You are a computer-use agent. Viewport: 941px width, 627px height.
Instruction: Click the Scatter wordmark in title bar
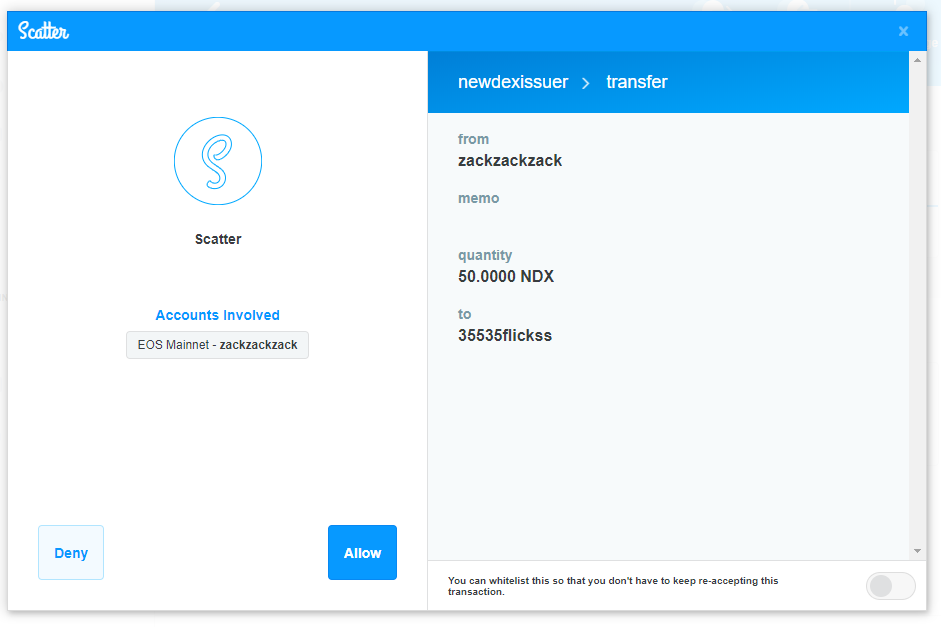[43, 31]
